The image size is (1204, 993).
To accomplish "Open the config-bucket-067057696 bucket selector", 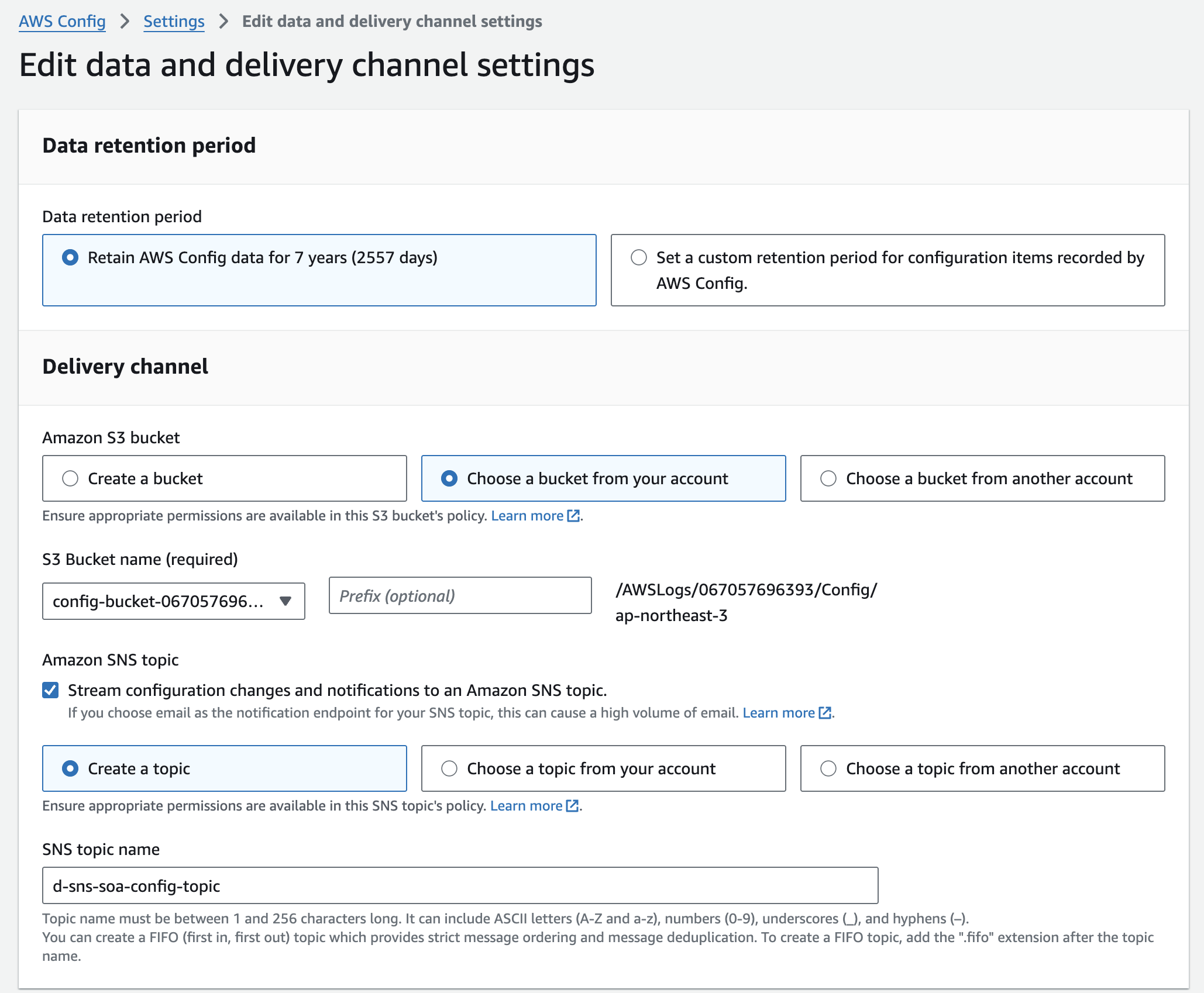I will 158,601.
